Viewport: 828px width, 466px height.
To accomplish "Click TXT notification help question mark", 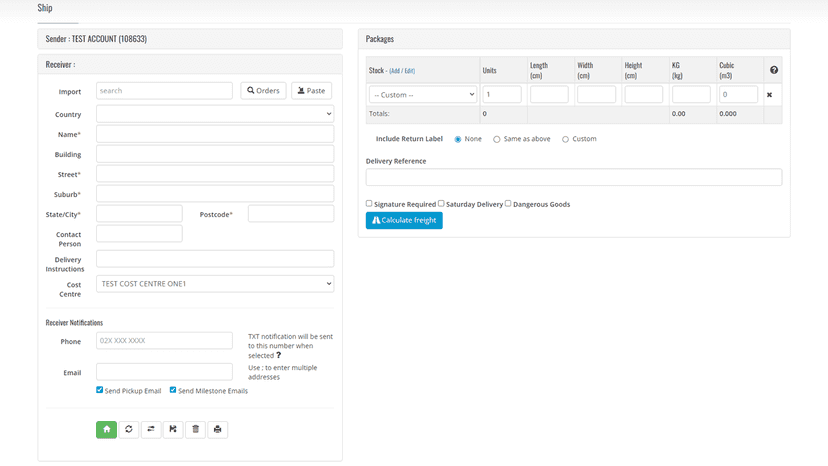I will [279, 355].
